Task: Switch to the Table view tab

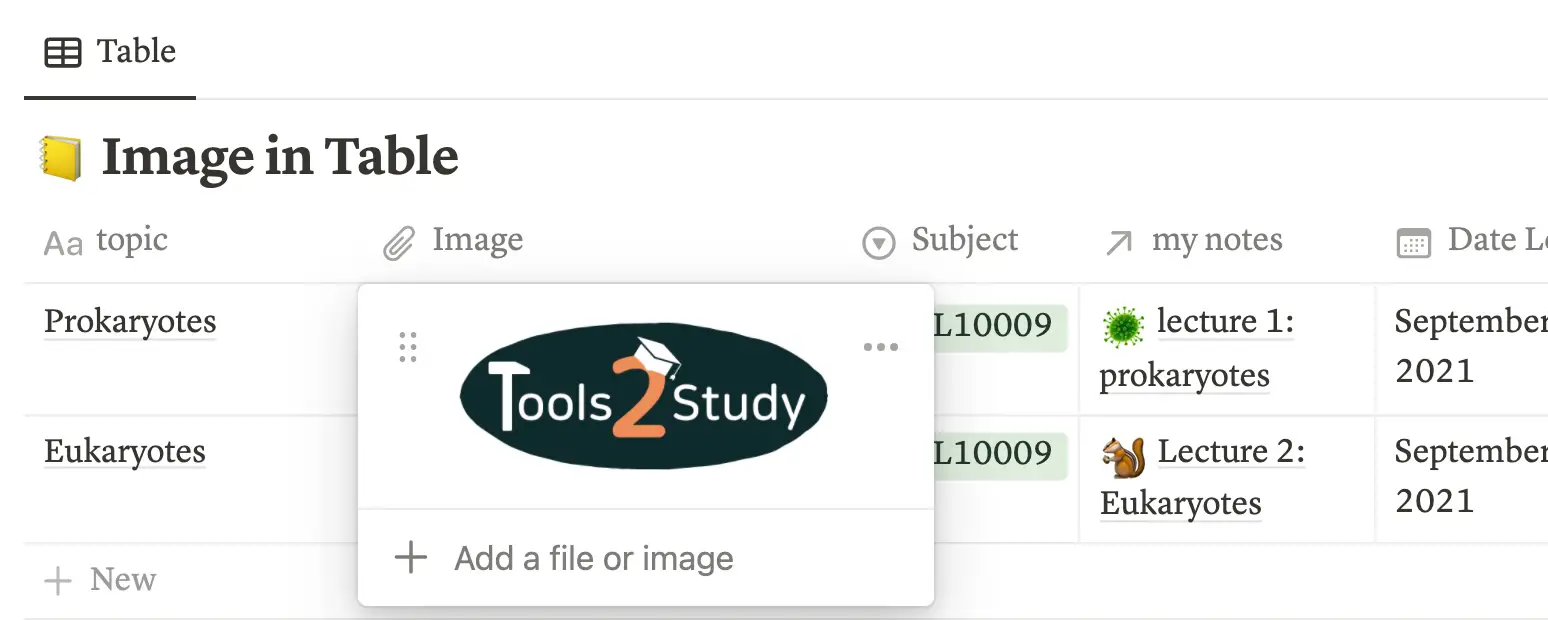Action: click(135, 51)
